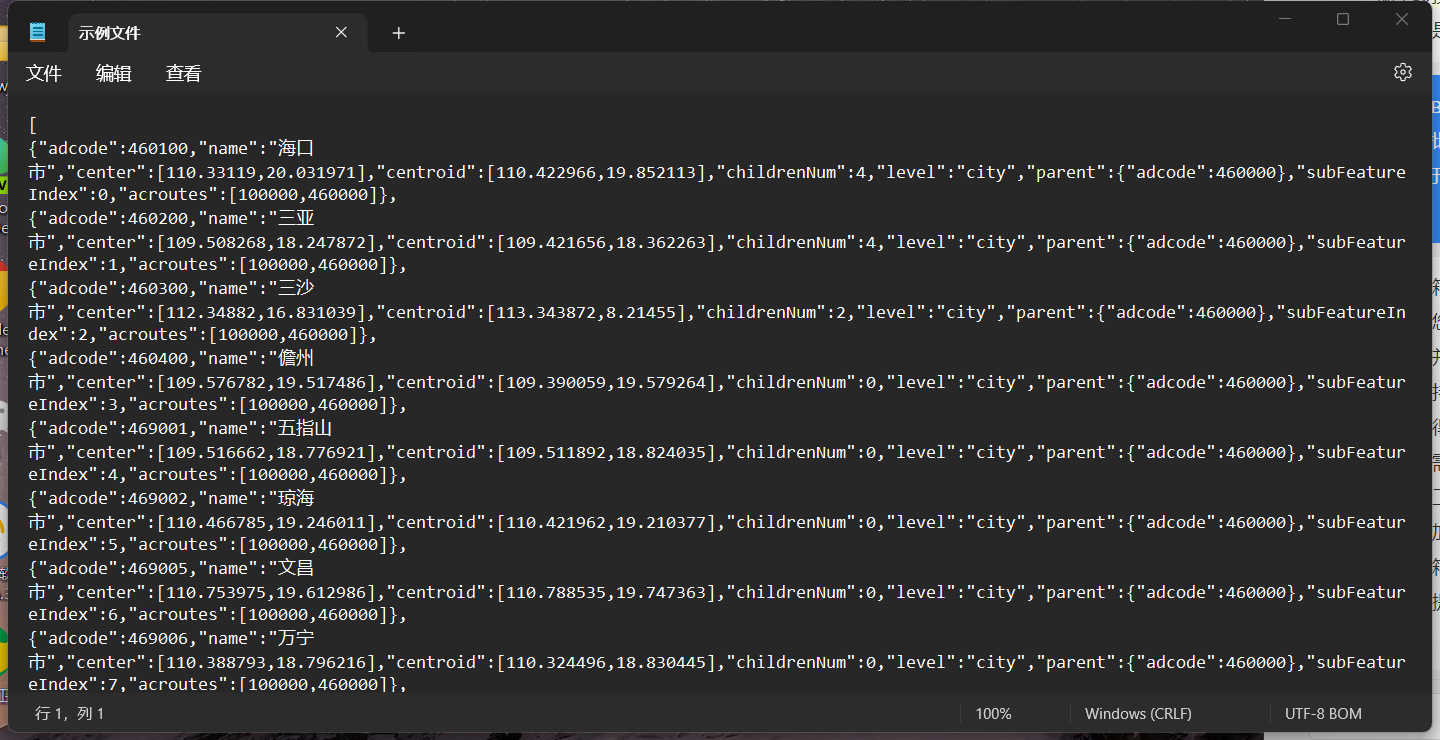The height and width of the screenshot is (740, 1440).
Task: Click the settings gear icon
Action: click(1402, 72)
